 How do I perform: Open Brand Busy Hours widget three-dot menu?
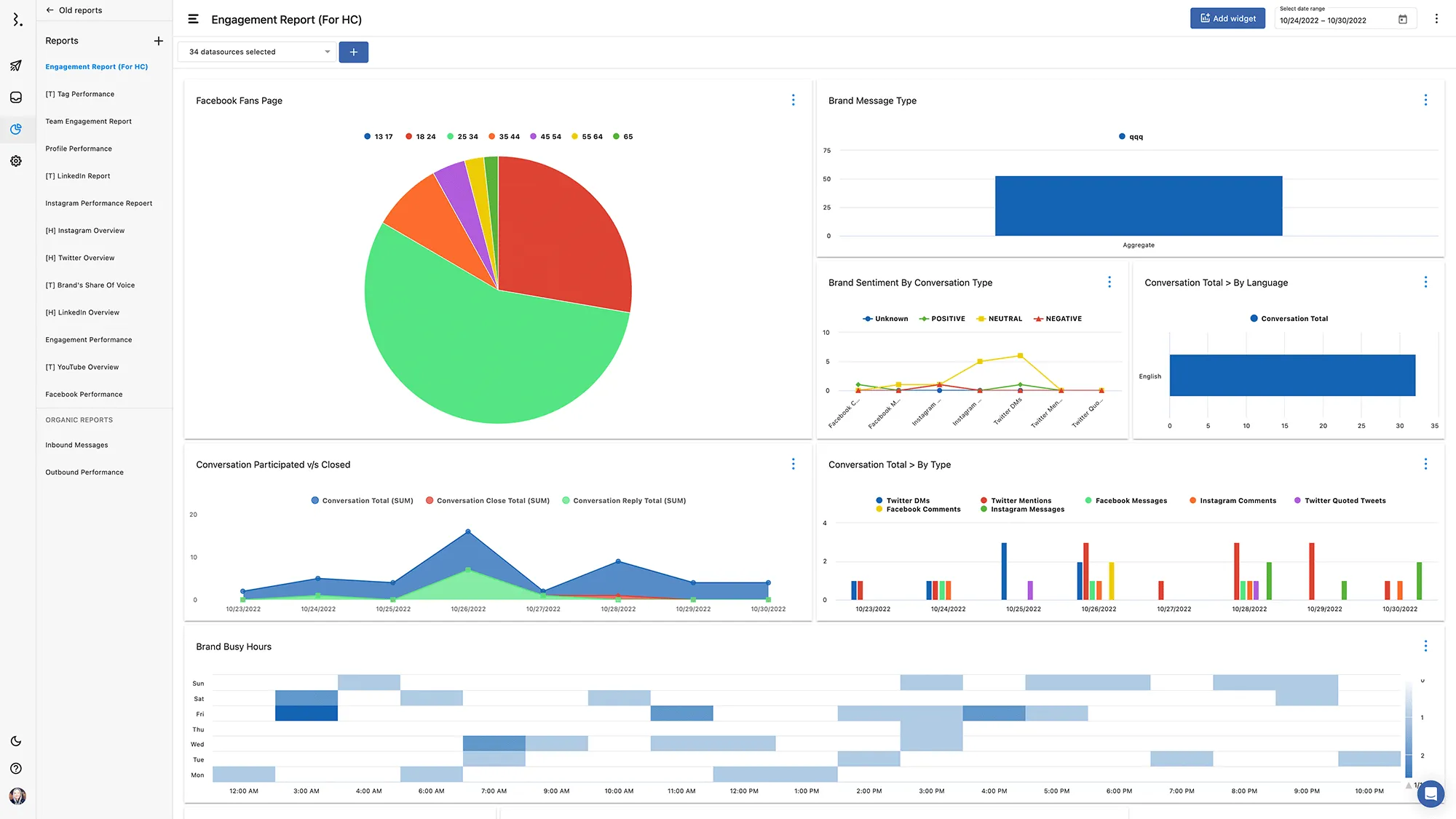click(1425, 646)
